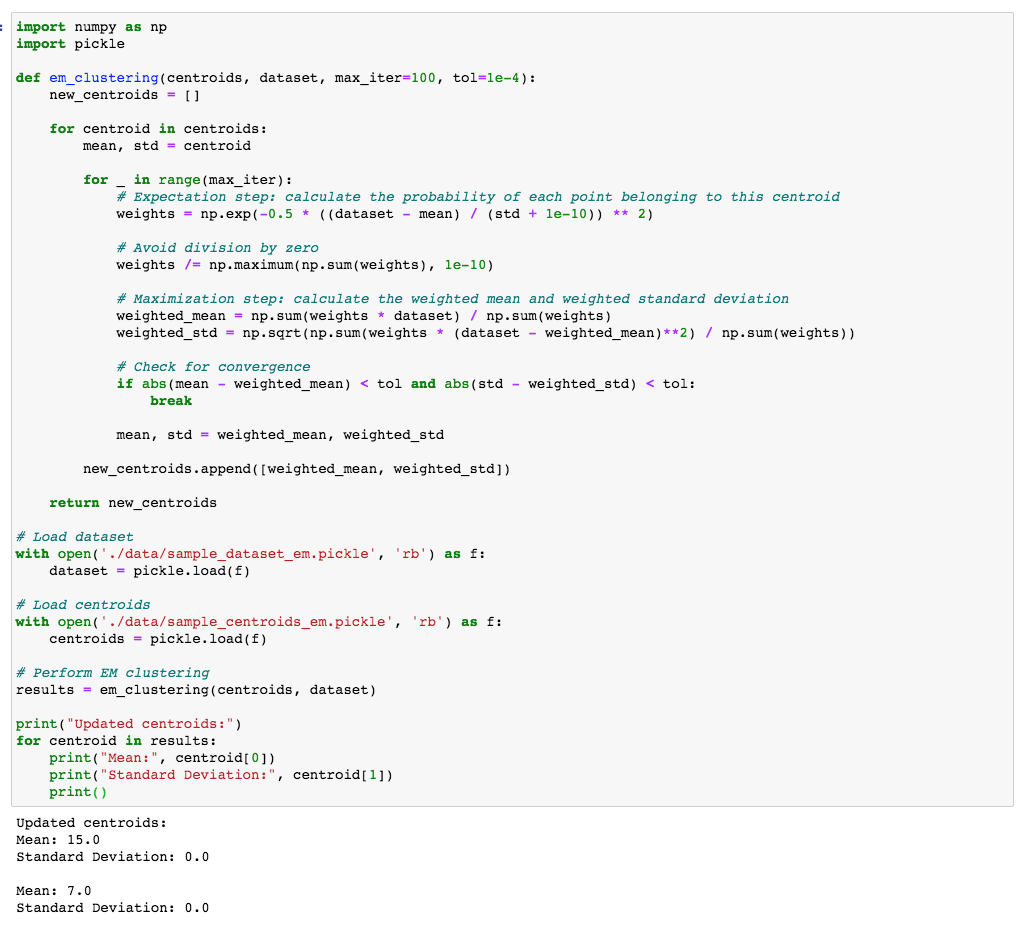Click the 'Updated centroids:' output text
The width and height of the screenshot is (1030, 930).
tap(91, 824)
